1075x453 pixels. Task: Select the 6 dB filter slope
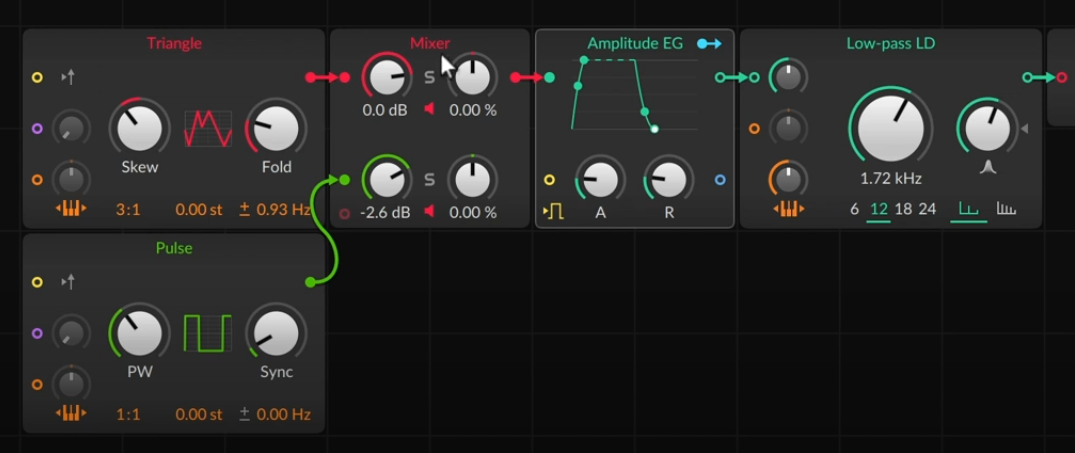(x=854, y=209)
